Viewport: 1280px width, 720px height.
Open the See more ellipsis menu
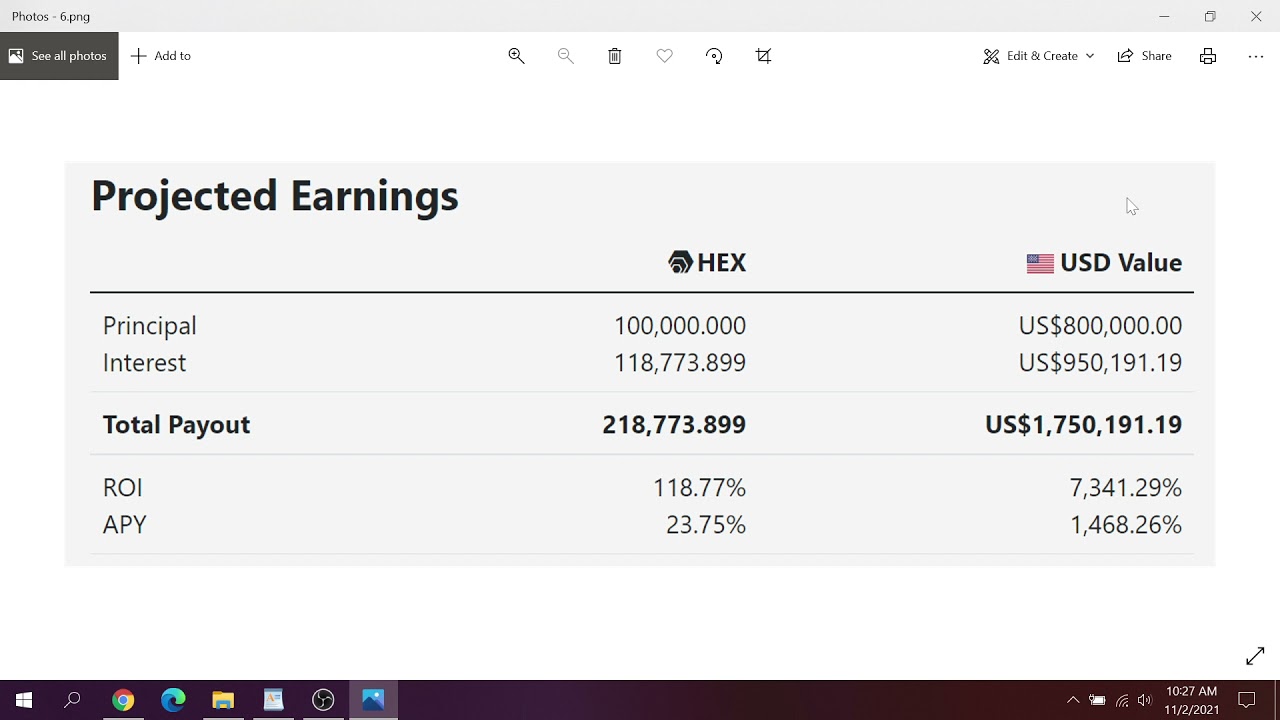[1256, 56]
